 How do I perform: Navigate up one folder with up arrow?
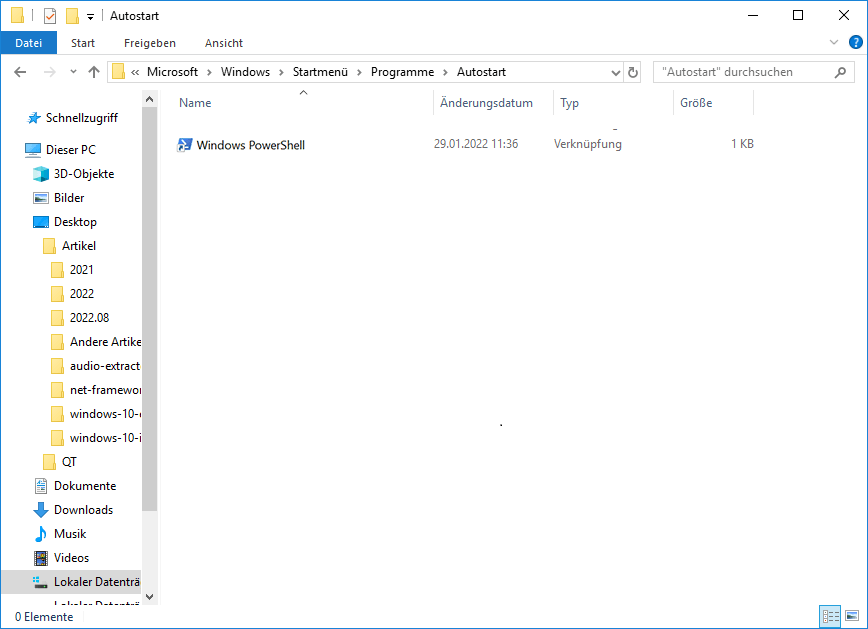click(94, 72)
